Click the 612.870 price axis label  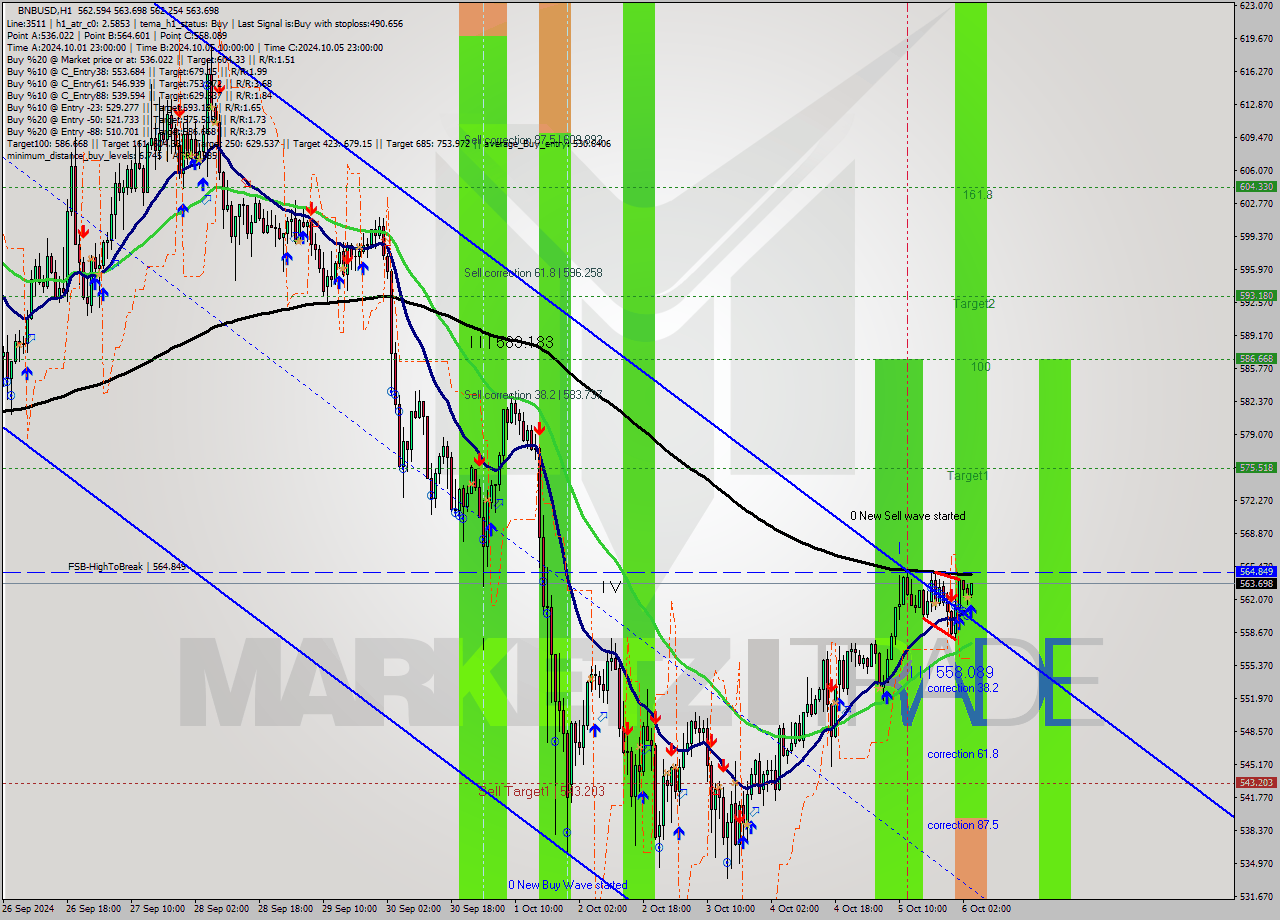[1256, 105]
